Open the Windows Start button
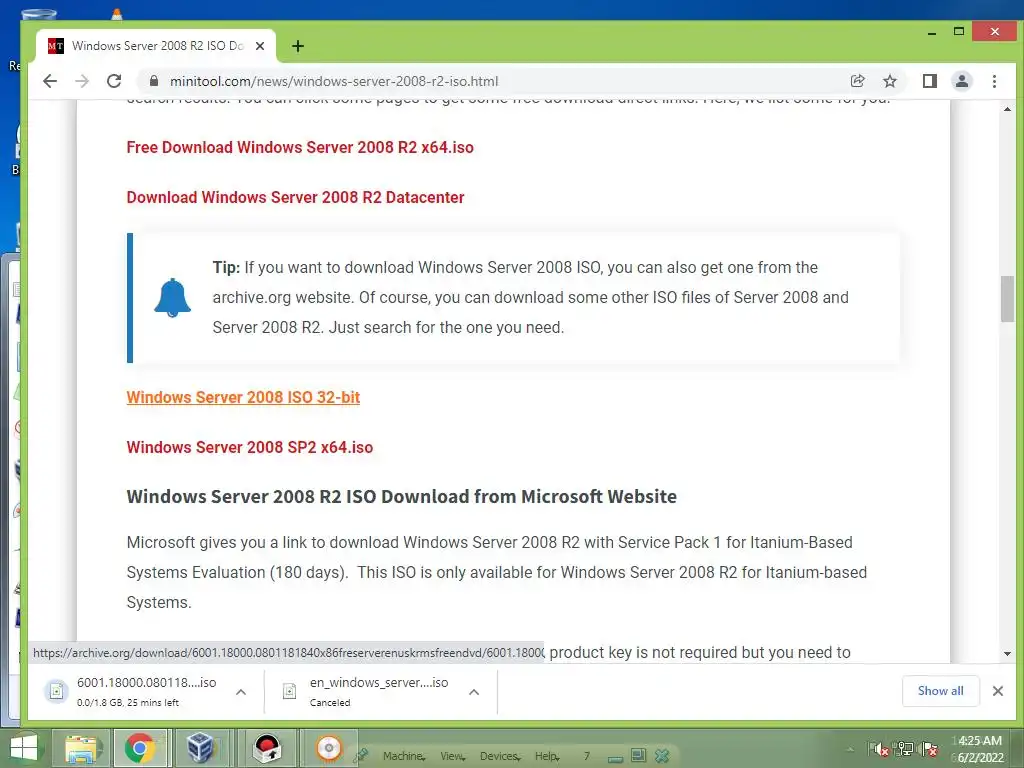The height and width of the screenshot is (768, 1024). pos(24,748)
